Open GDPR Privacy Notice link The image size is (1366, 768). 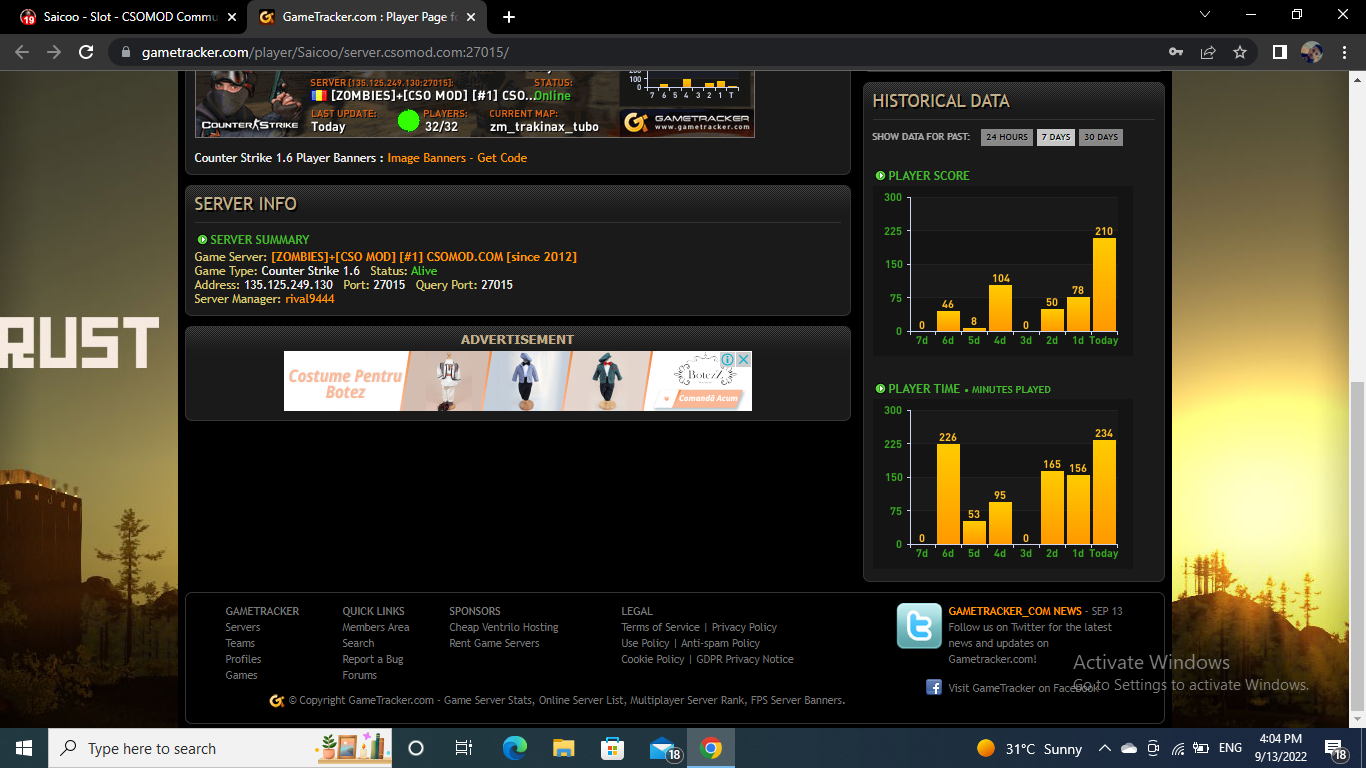click(x=745, y=659)
